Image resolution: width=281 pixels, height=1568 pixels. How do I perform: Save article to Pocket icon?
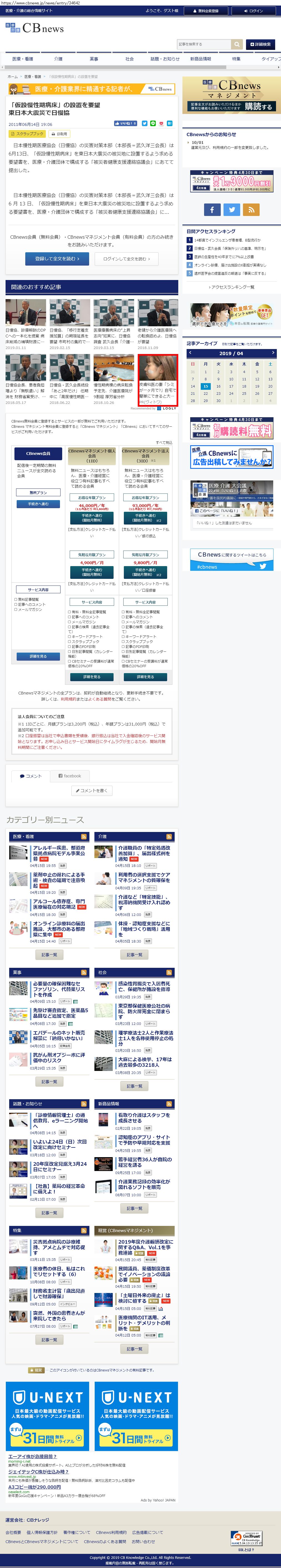coord(162,124)
